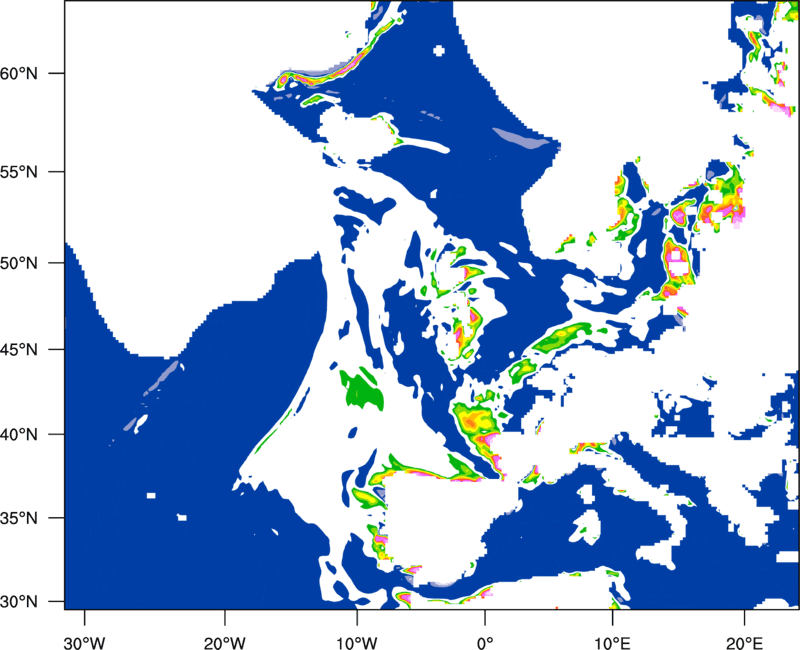Click the 40°N latitude label
The image size is (800, 650).
[19, 435]
